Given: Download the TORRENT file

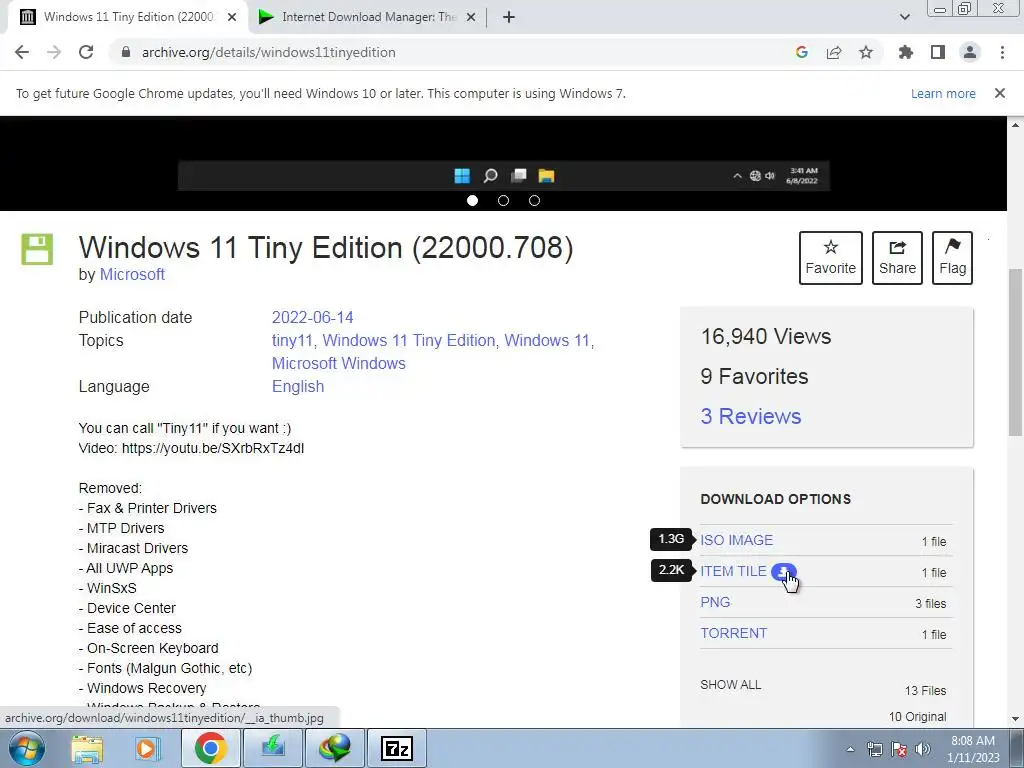Looking at the screenshot, I should coord(733,633).
